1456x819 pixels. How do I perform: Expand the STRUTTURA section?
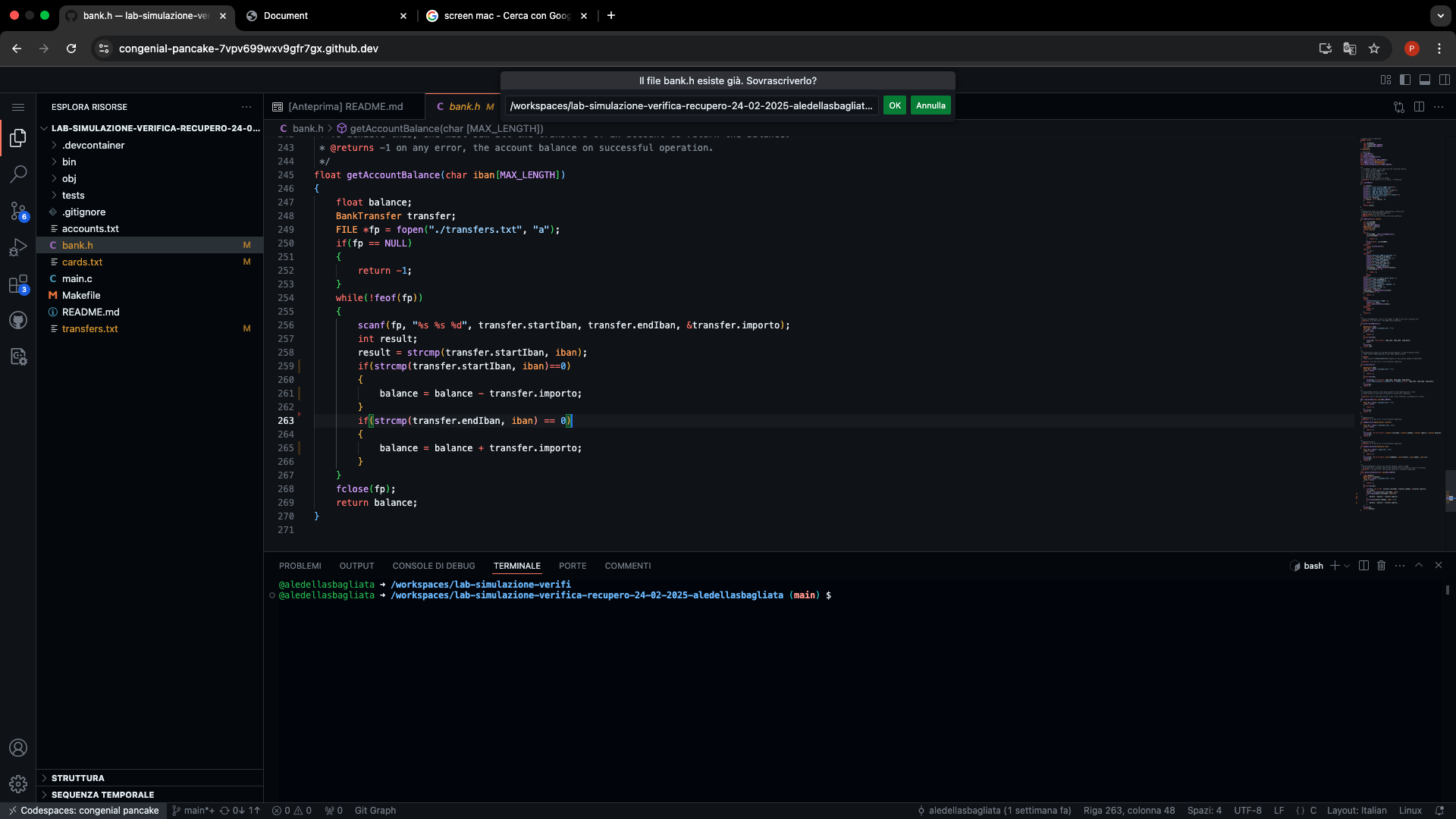click(x=77, y=778)
